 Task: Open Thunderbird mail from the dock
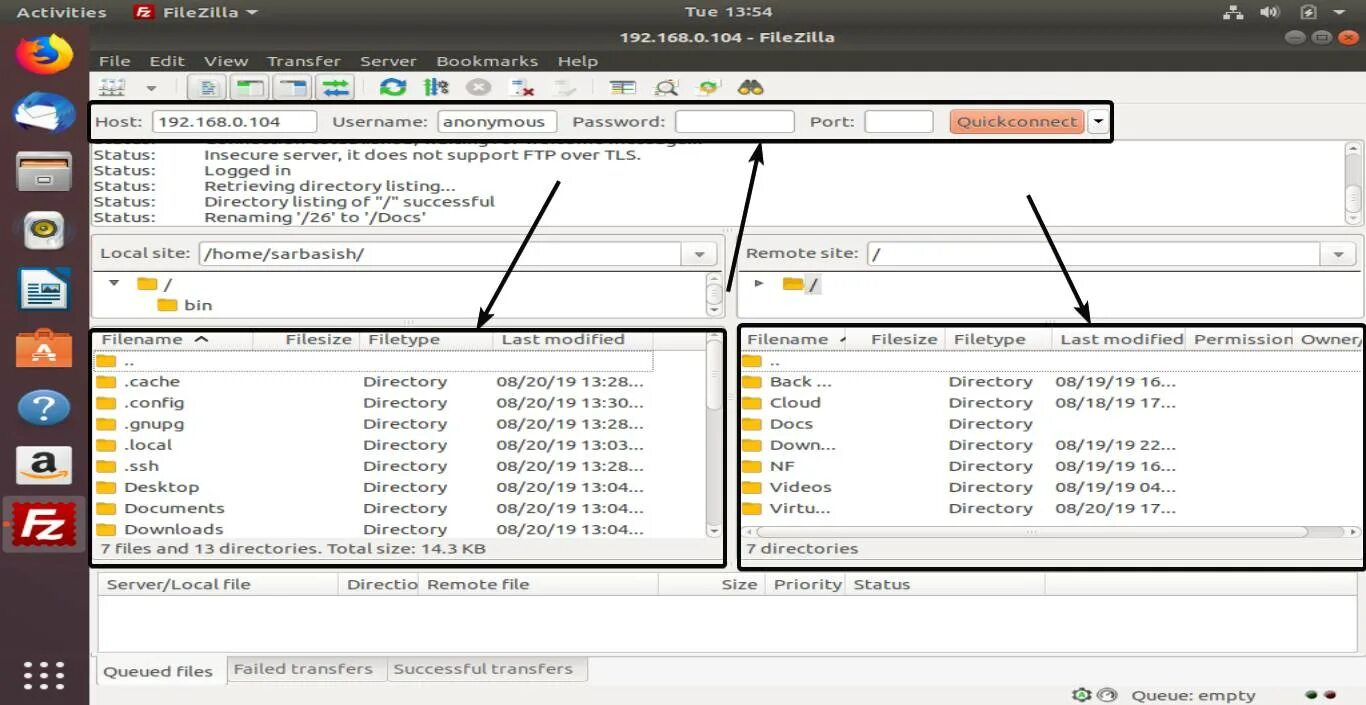pos(44,112)
